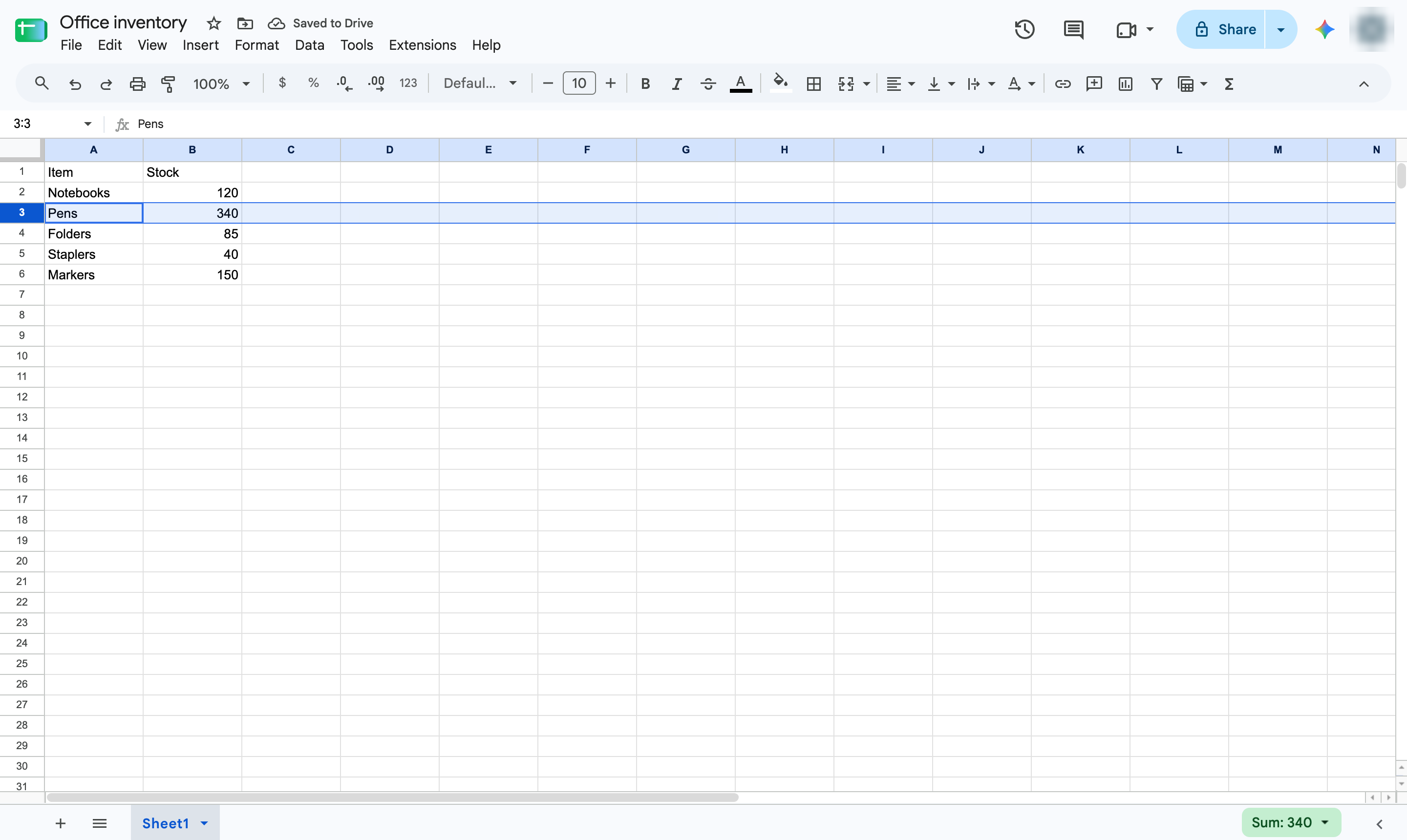1407x840 pixels.
Task: Click the borders grid icon
Action: [x=813, y=84]
